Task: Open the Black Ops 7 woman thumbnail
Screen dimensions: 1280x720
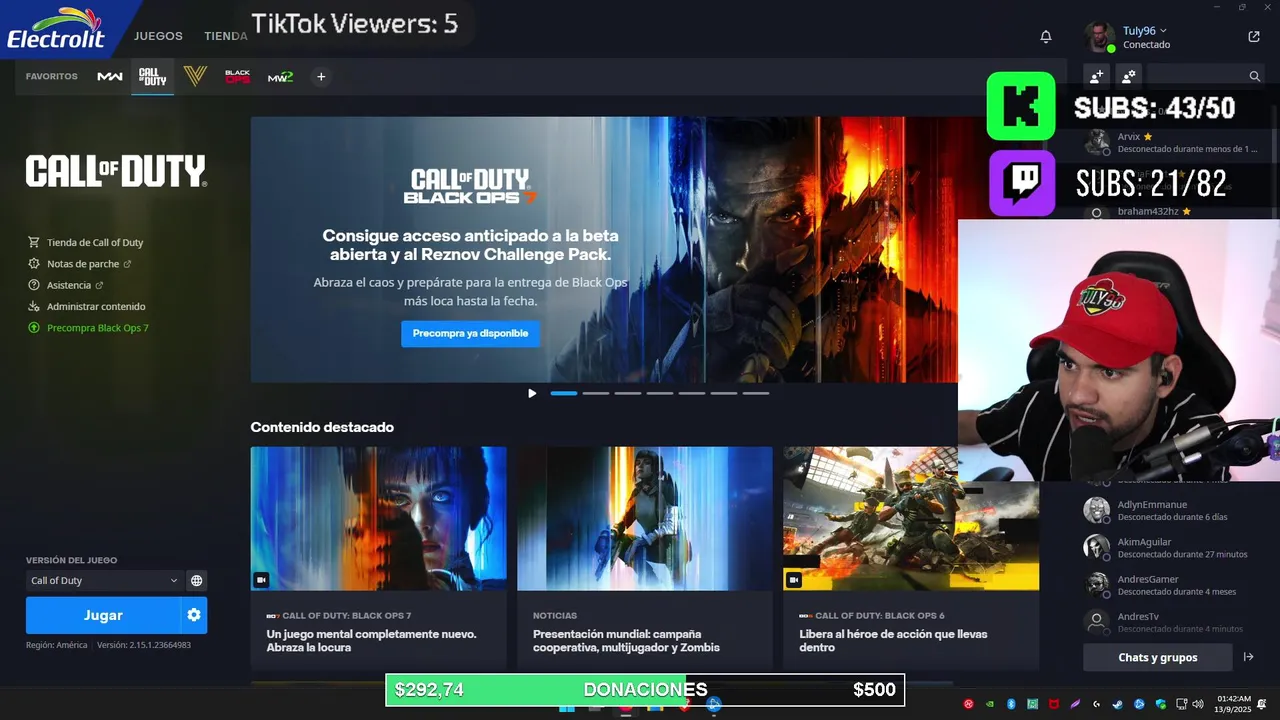Action: pos(378,519)
